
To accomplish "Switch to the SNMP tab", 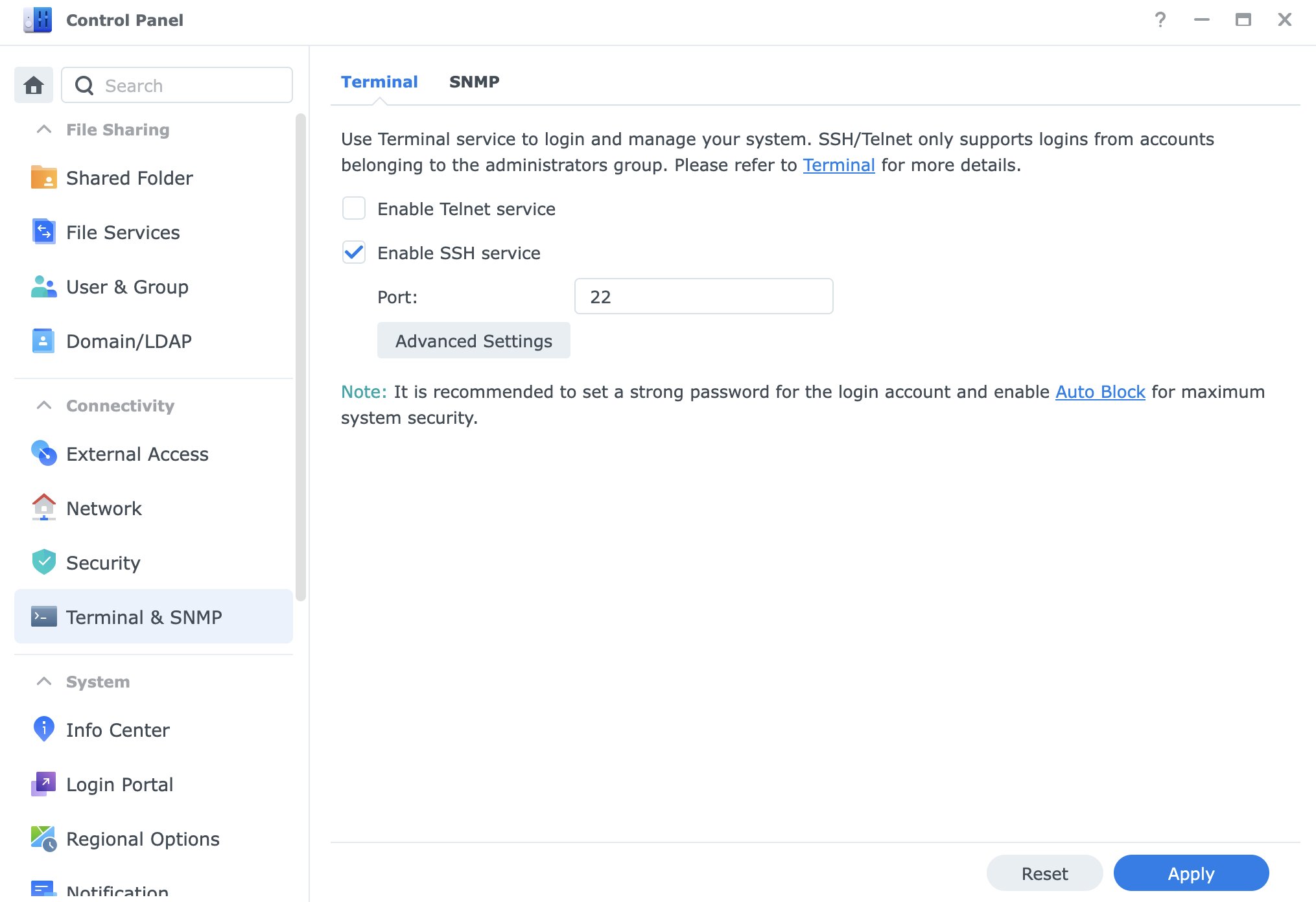I will pos(474,82).
